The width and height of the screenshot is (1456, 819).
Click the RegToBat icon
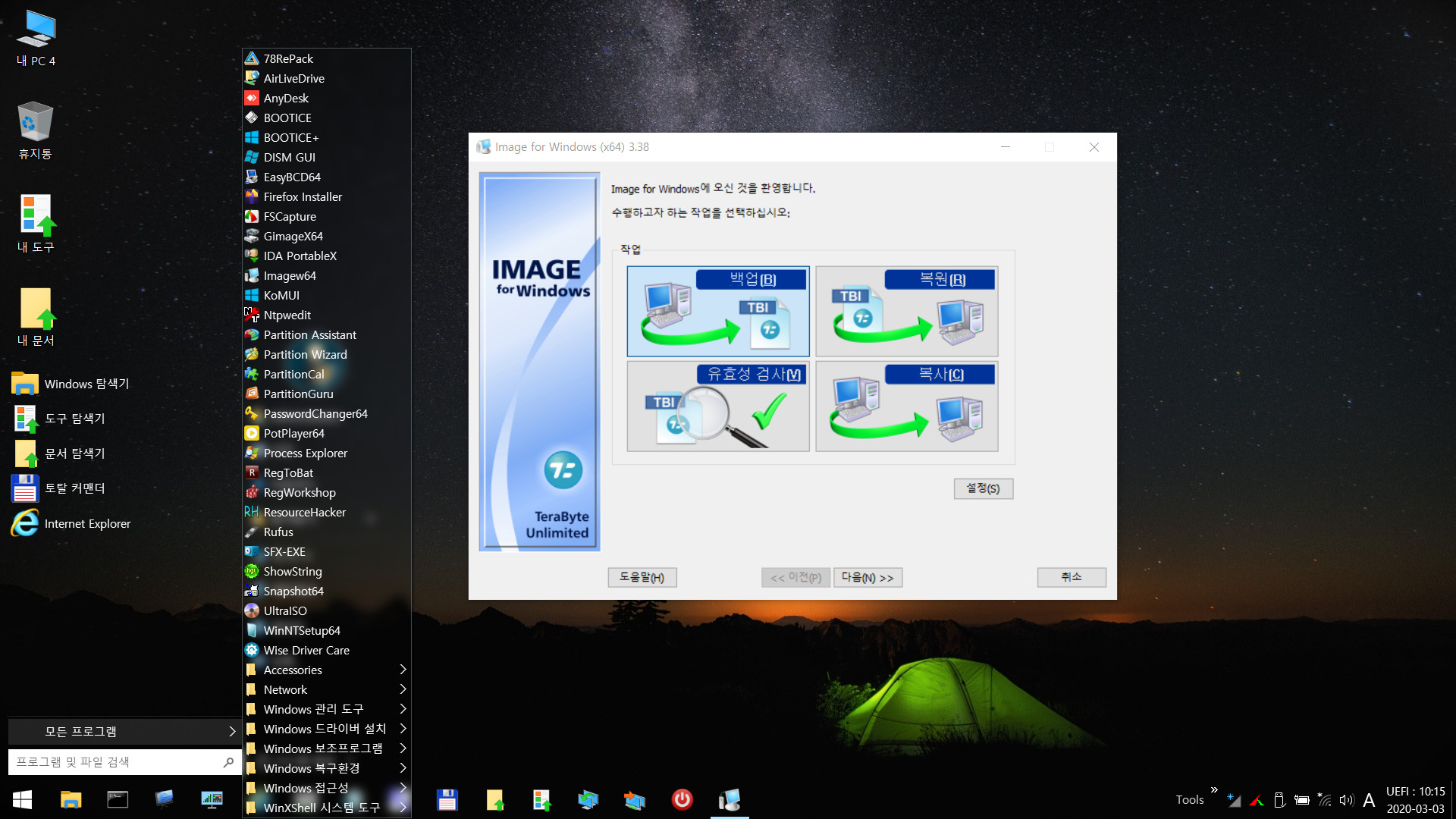tap(252, 472)
